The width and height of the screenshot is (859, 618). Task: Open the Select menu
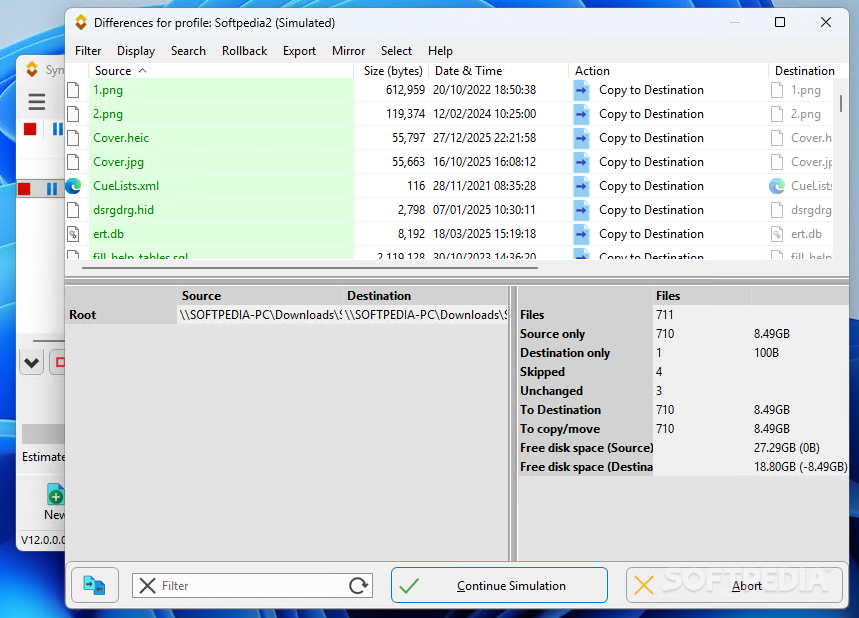click(396, 51)
